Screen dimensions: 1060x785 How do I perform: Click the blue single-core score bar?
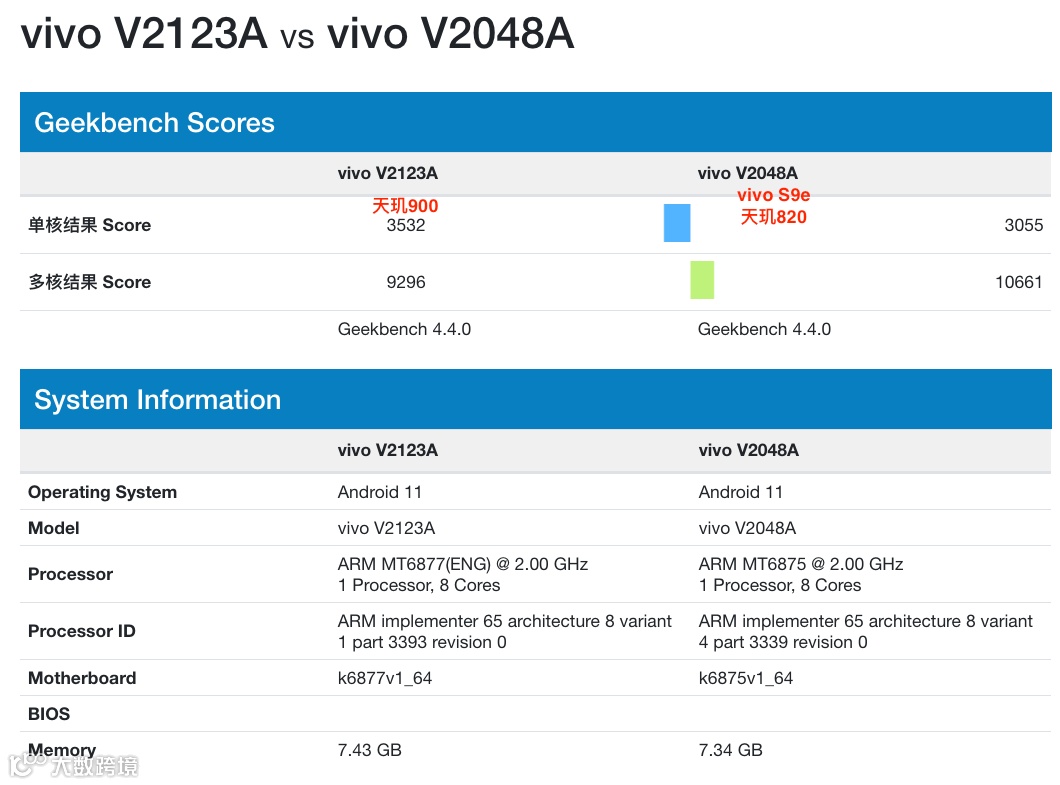point(677,223)
